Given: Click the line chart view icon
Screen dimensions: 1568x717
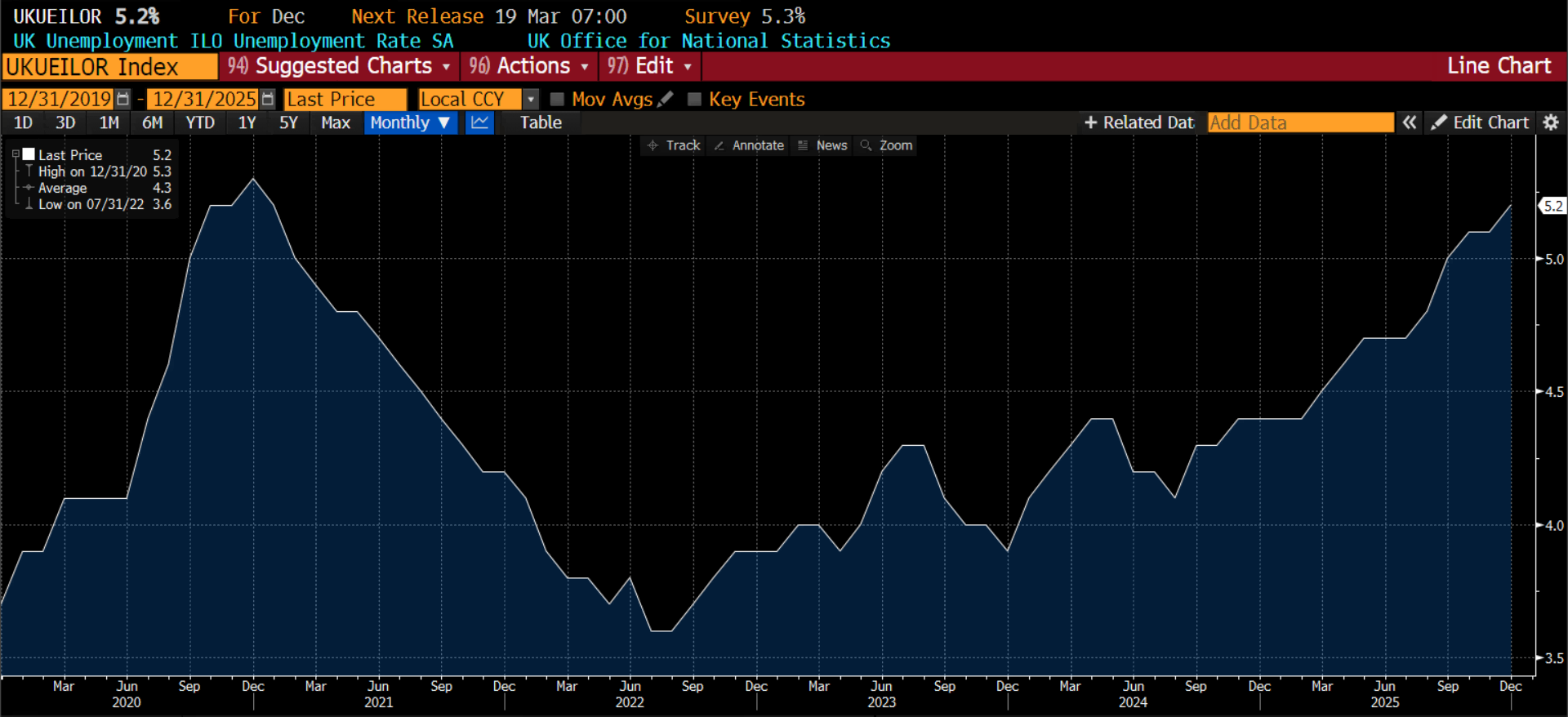Looking at the screenshot, I should 479,122.
